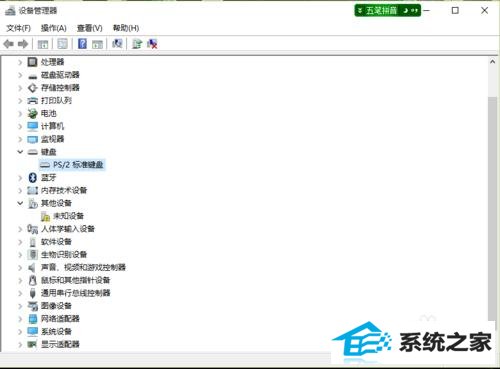Click the 显示适配器 display adapter icon
Screen dimensions: 500x369
tap(32, 344)
